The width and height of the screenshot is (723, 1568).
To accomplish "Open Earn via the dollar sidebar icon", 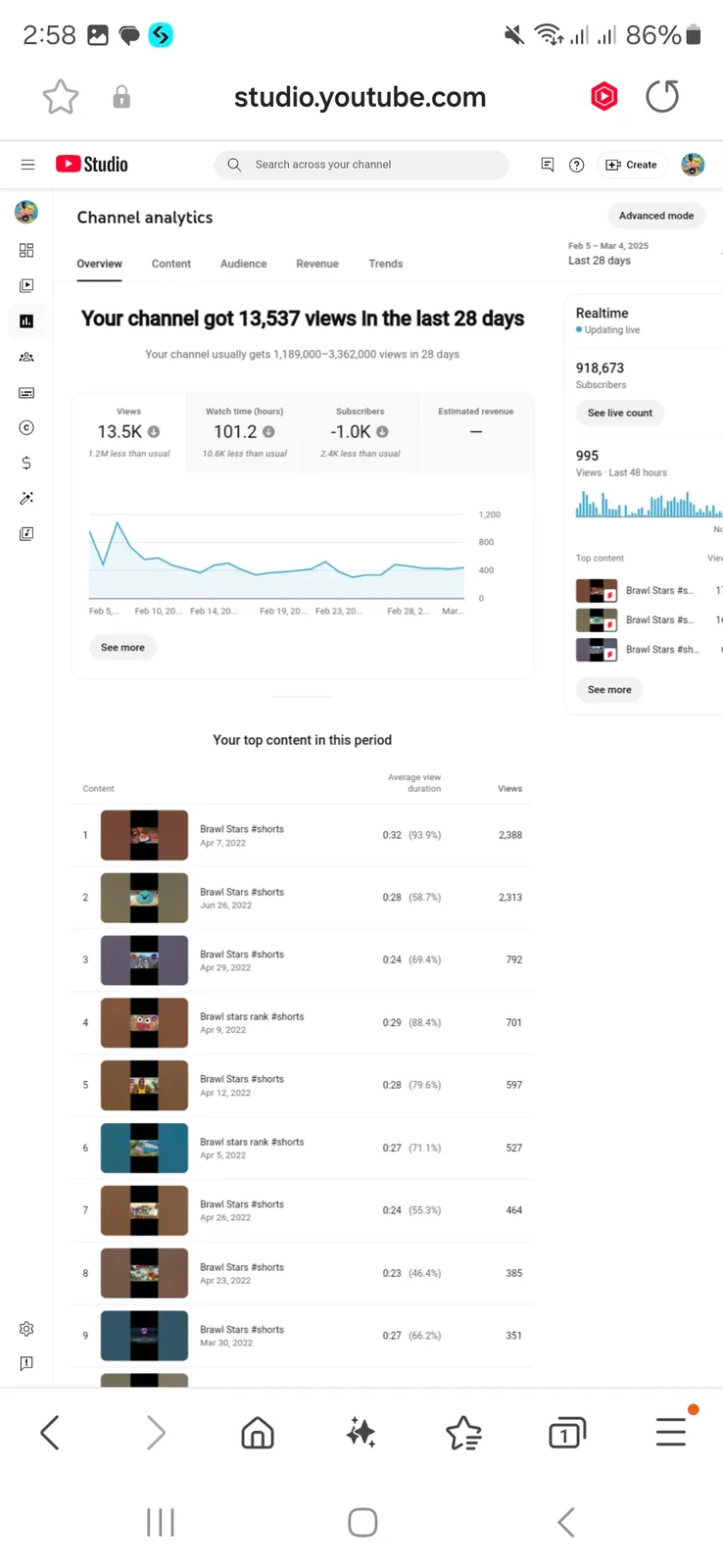I will (x=26, y=463).
